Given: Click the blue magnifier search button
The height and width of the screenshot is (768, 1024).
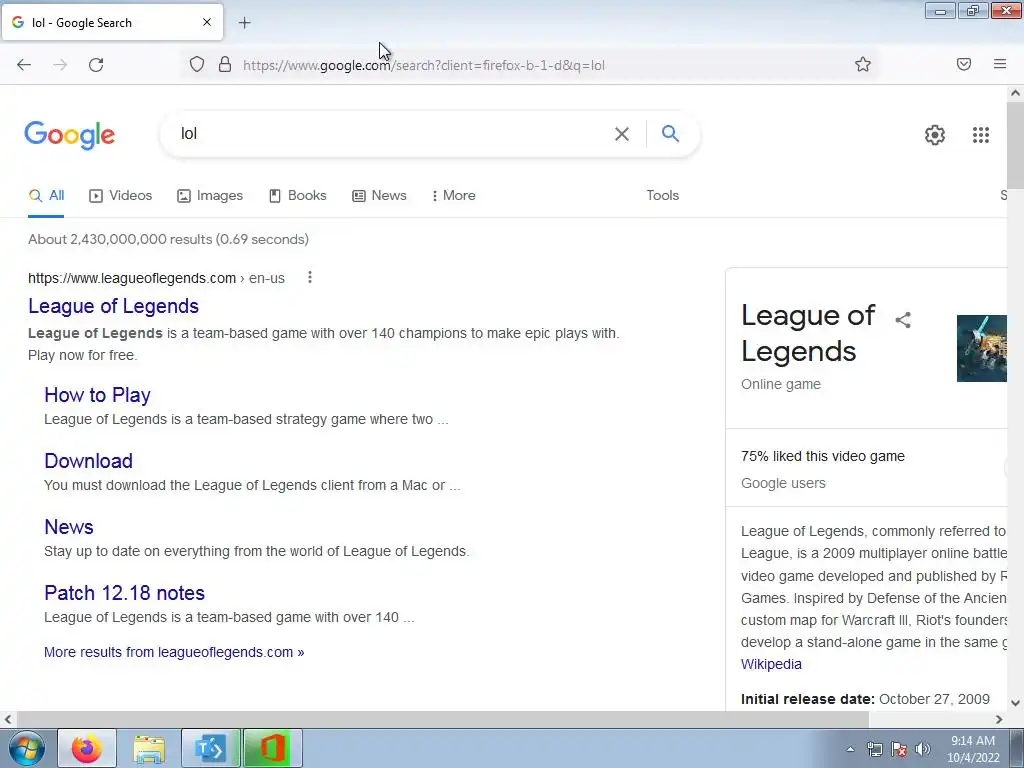Looking at the screenshot, I should coord(670,133).
